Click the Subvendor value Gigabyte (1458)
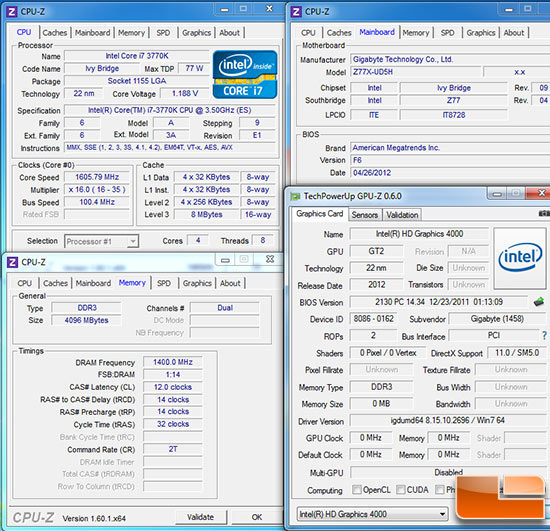 (497, 318)
